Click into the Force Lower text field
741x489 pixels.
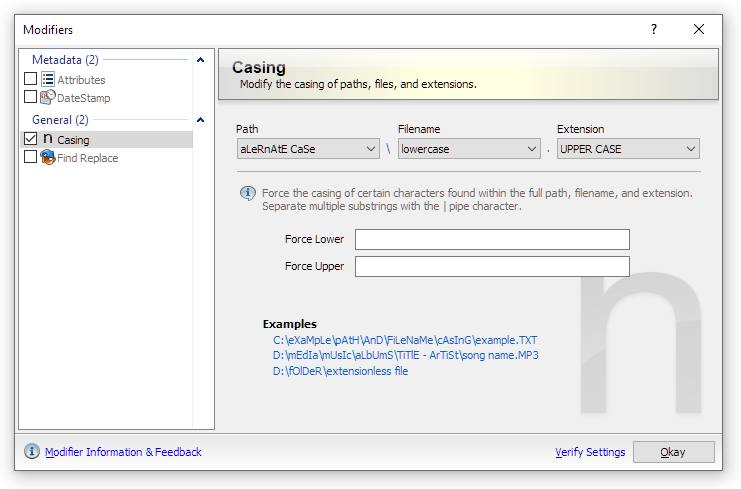tap(491, 239)
